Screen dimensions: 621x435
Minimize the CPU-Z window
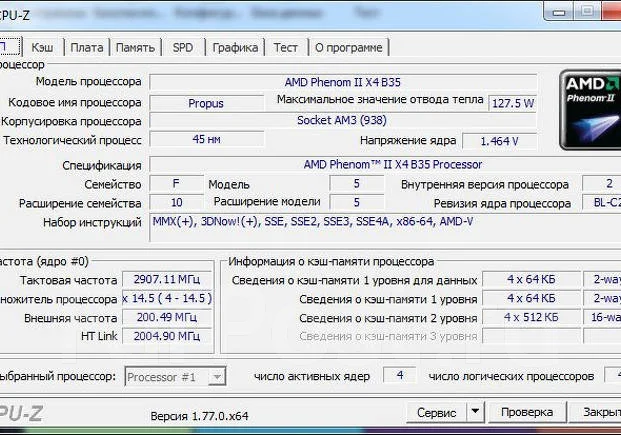pyautogui.click(x=559, y=12)
